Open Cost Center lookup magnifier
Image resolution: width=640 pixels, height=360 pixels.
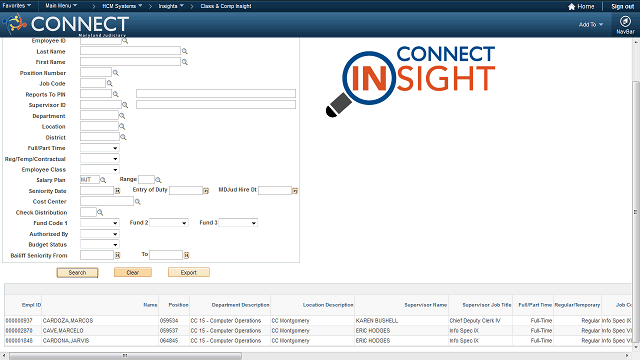[x=138, y=202]
